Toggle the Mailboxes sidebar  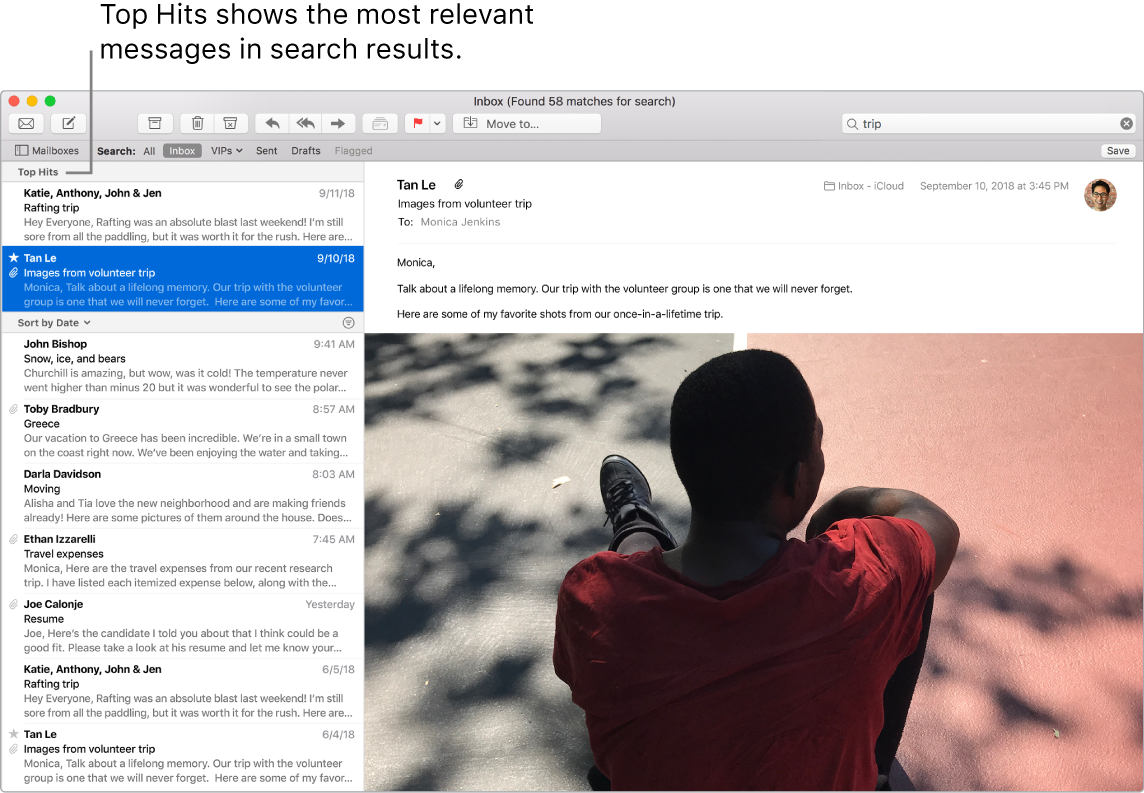(47, 150)
